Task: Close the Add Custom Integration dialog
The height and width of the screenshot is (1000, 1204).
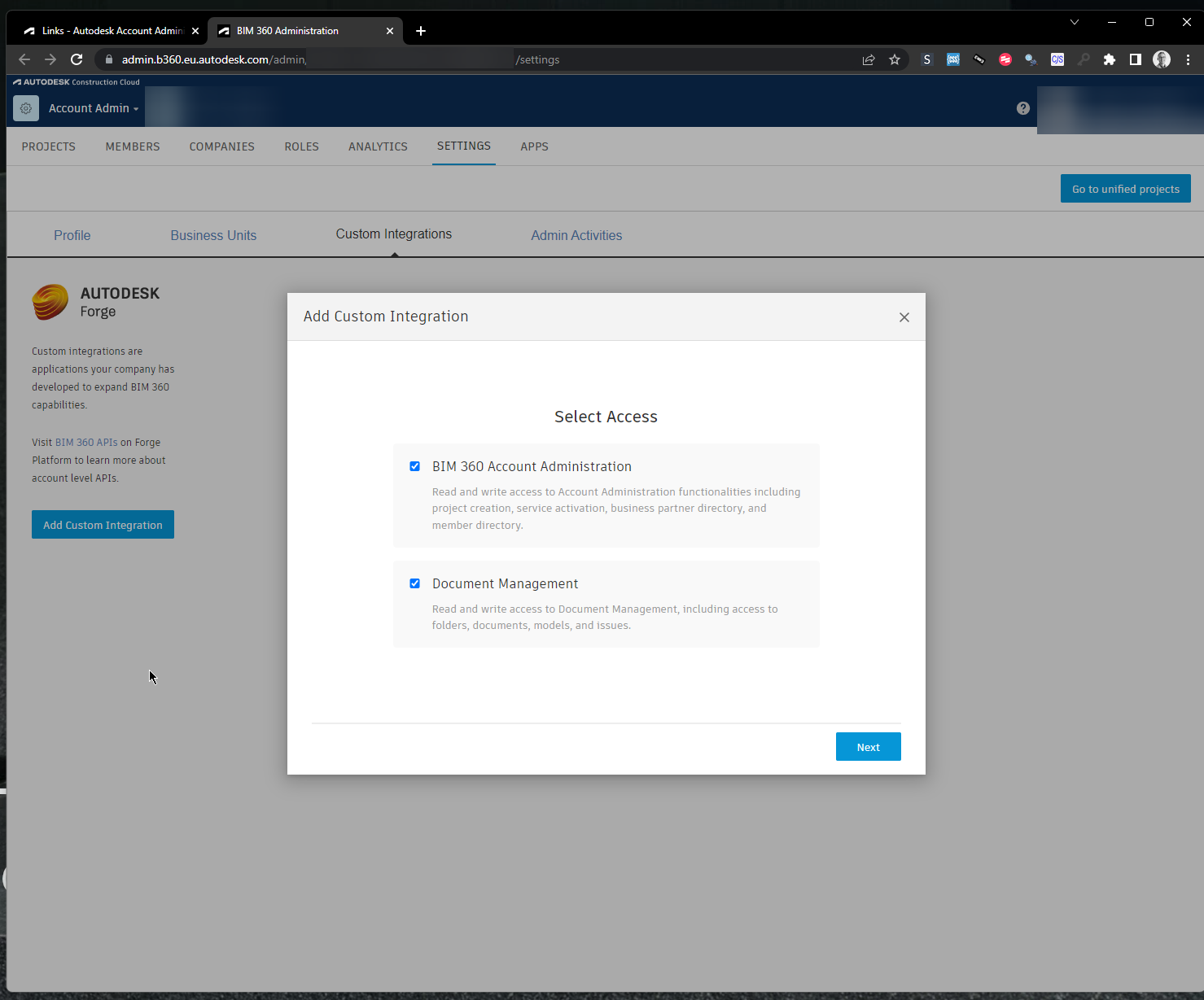Action: (x=904, y=317)
